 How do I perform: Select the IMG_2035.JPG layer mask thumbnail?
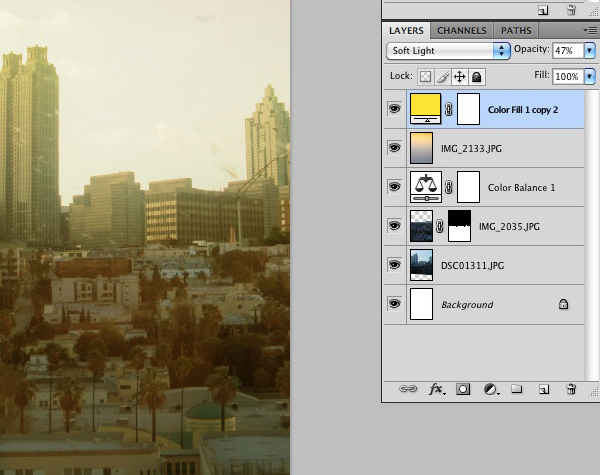pos(459,225)
